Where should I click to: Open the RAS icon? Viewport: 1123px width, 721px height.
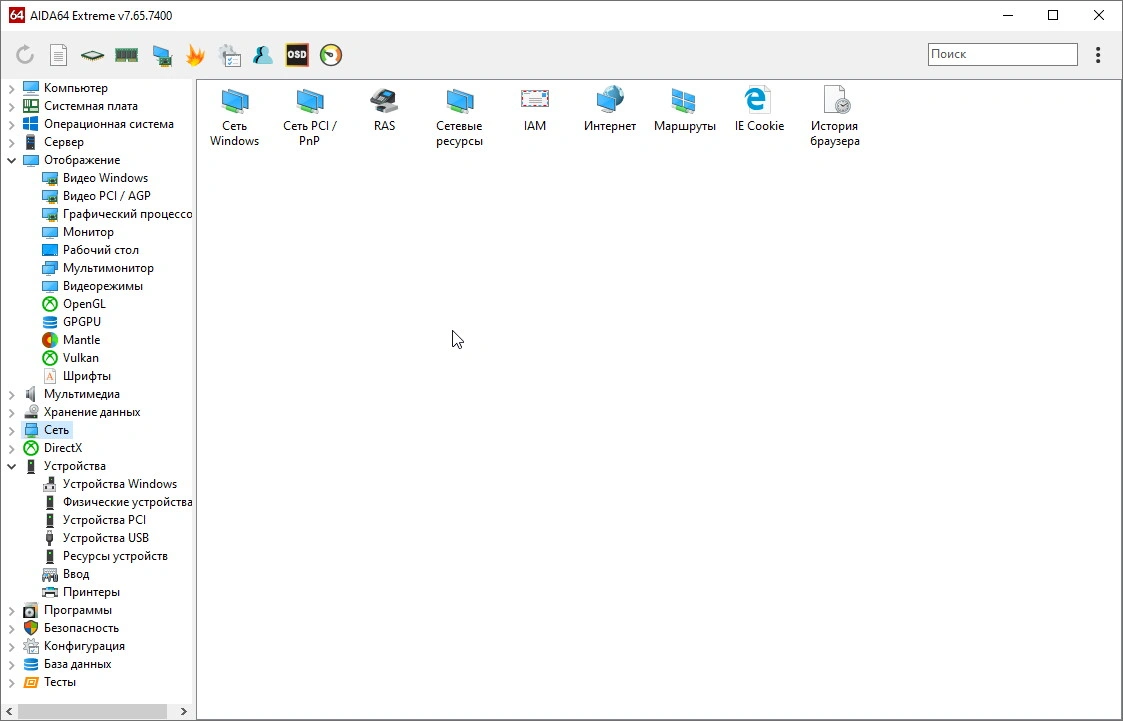(x=385, y=109)
